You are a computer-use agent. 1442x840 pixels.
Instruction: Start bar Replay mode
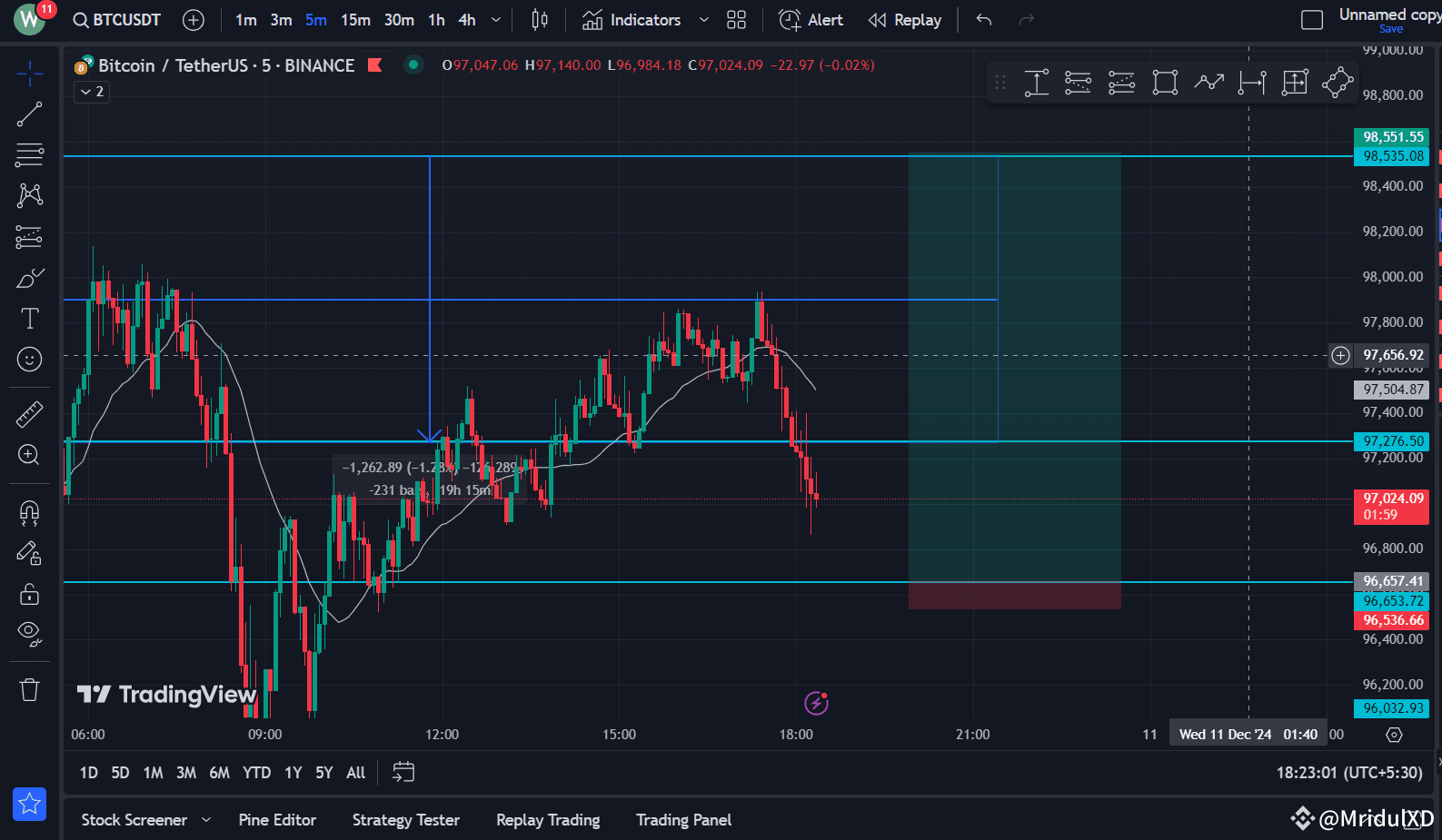905,20
